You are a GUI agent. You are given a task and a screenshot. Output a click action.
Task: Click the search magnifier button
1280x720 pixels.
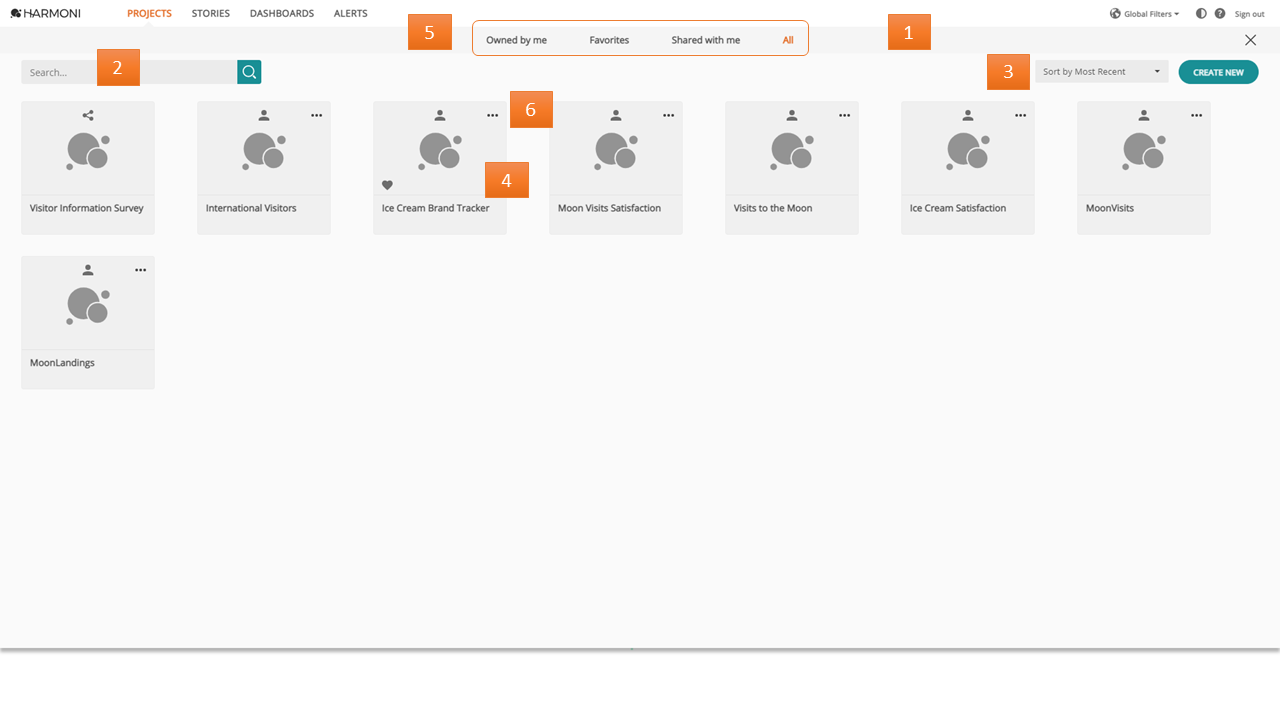[249, 72]
